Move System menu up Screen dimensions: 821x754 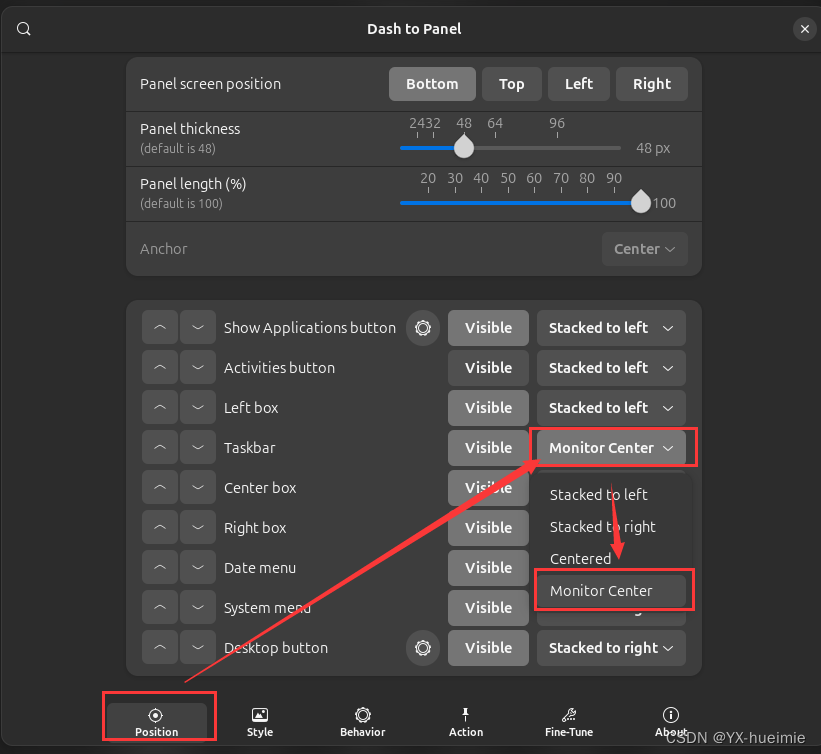tap(160, 608)
